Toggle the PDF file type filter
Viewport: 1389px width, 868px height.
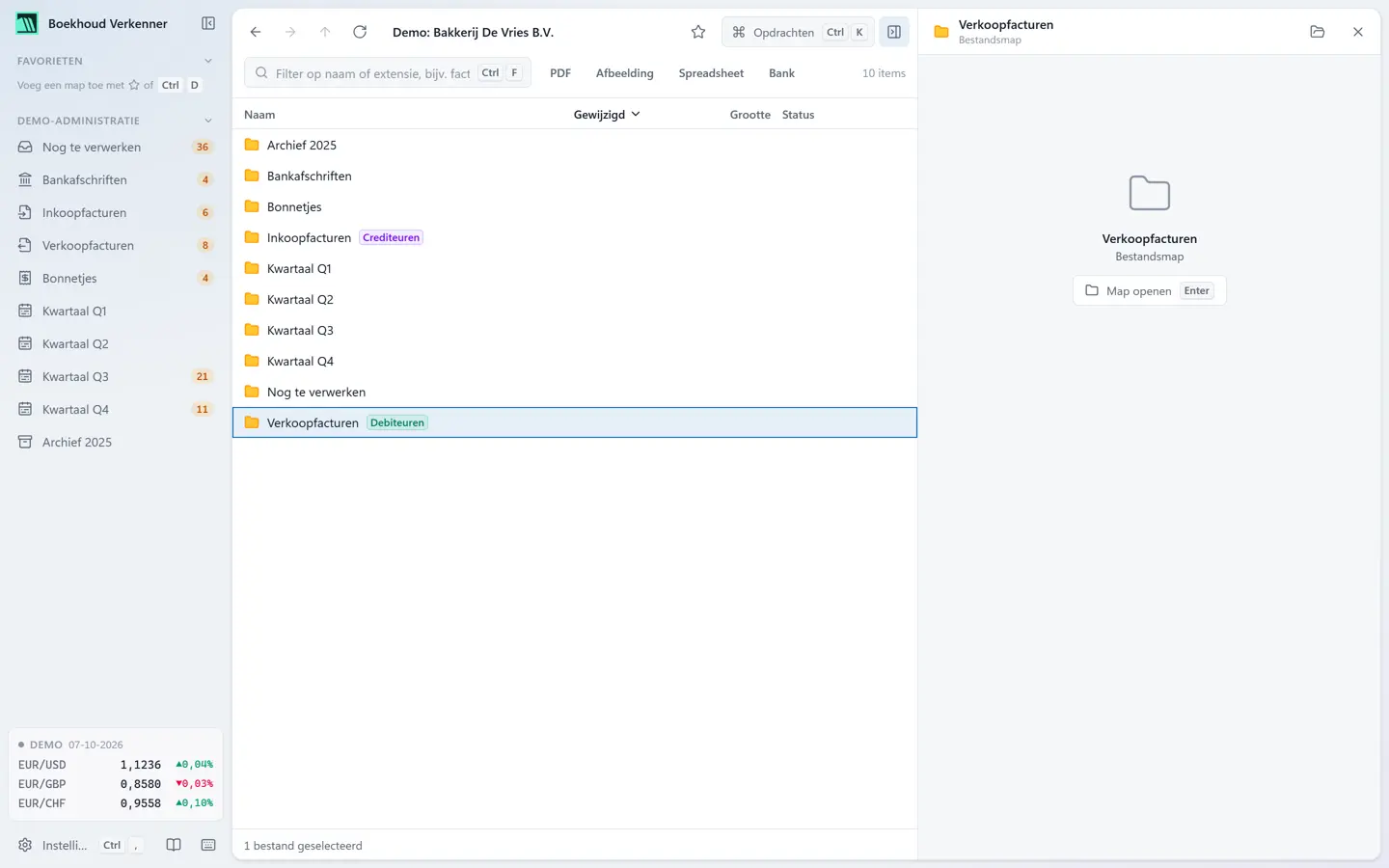(560, 73)
